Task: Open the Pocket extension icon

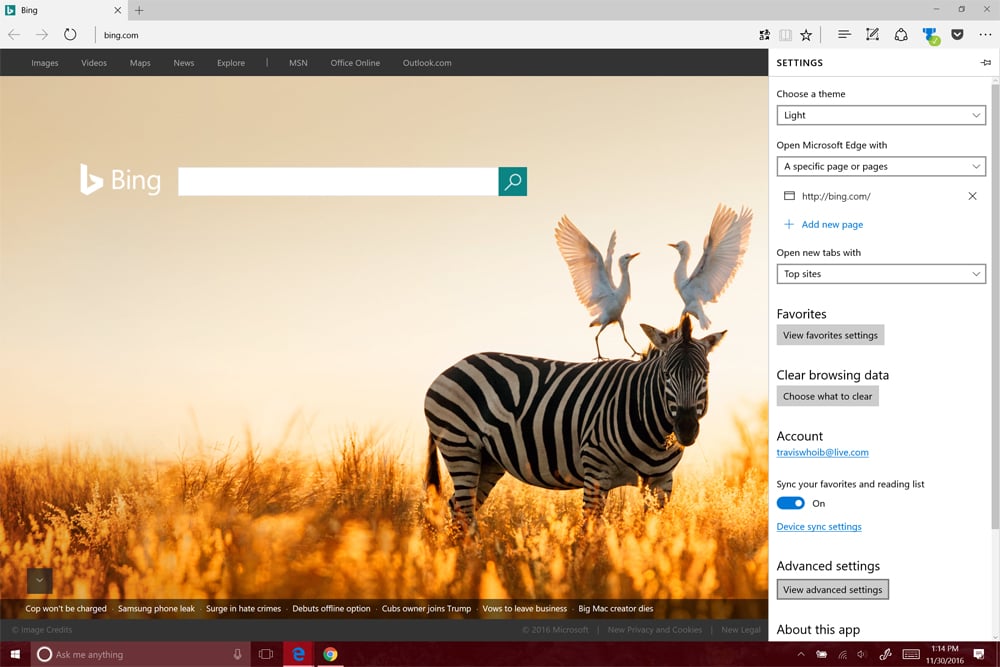Action: [x=957, y=34]
